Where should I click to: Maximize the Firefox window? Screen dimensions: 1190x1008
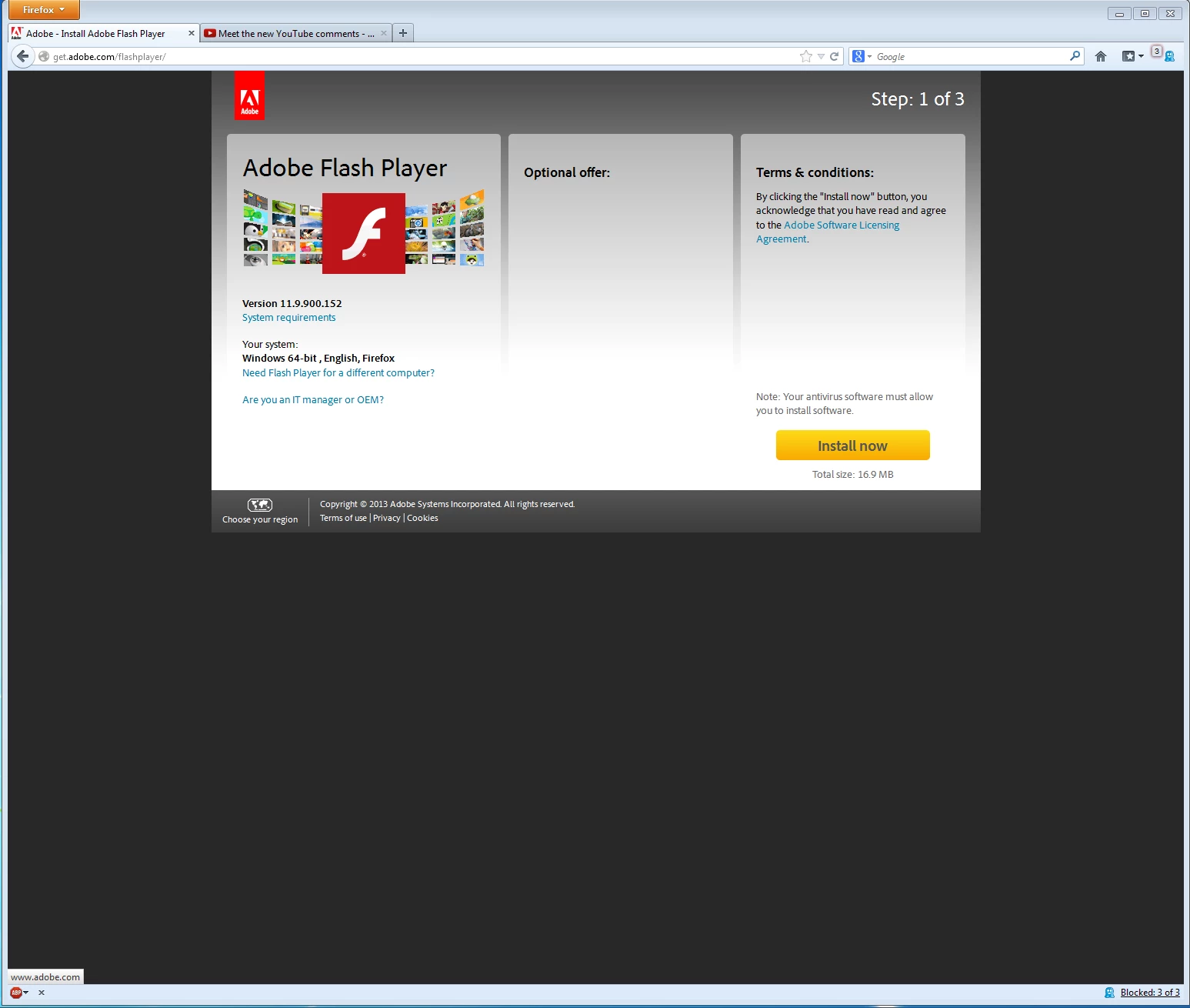(x=1145, y=13)
